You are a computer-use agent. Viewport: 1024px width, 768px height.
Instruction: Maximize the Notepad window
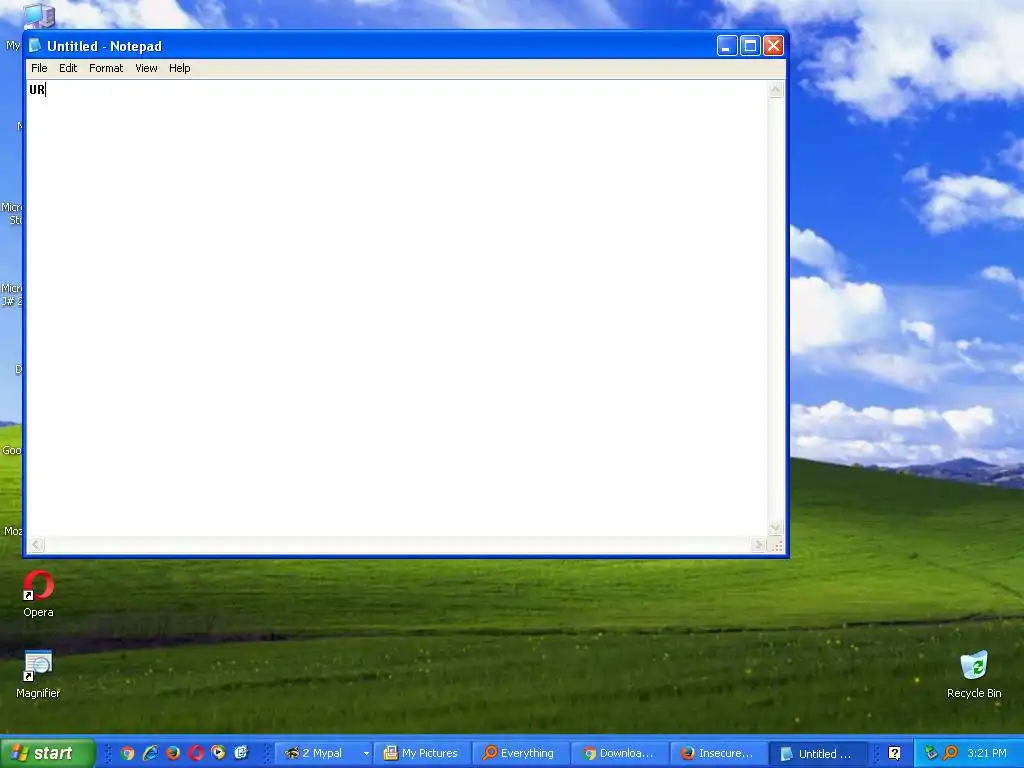750,46
